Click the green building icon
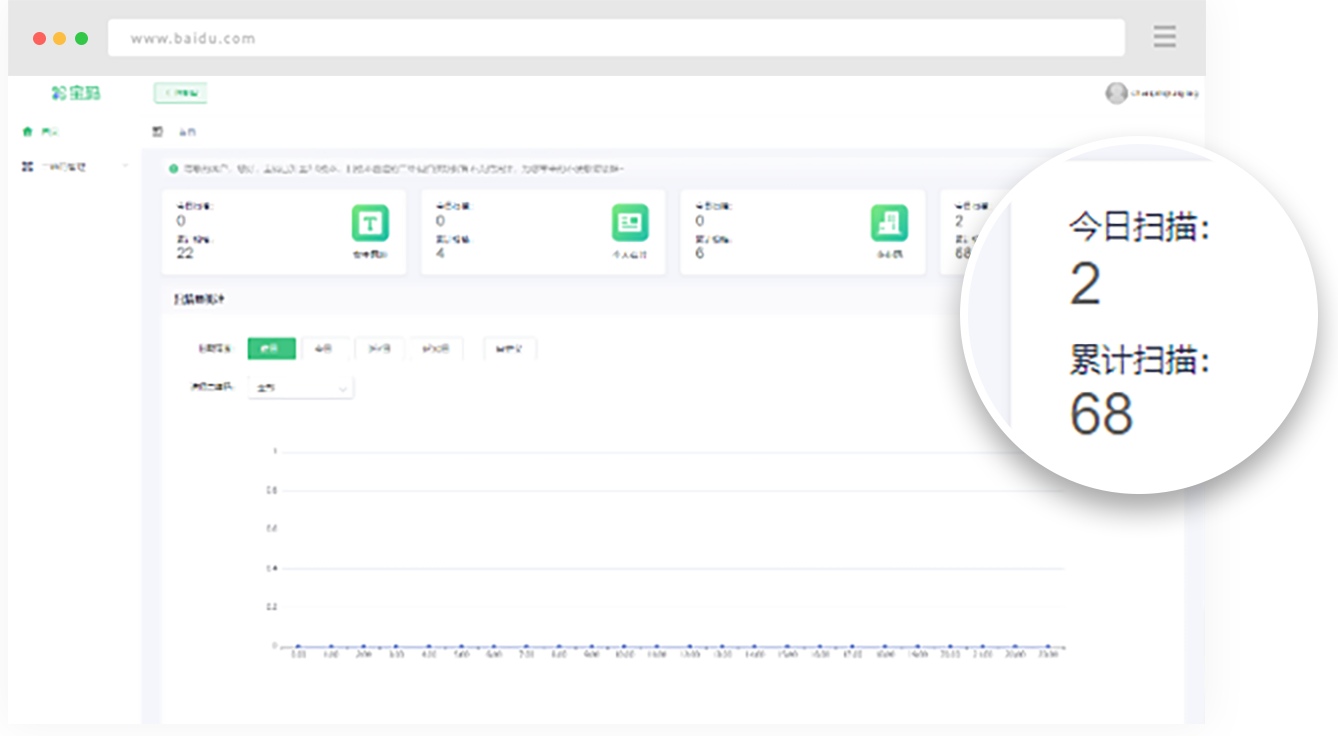Screen dimensions: 1338x736 pos(889,223)
